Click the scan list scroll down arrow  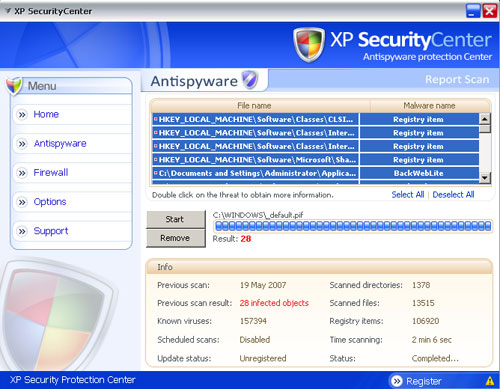tap(485, 178)
